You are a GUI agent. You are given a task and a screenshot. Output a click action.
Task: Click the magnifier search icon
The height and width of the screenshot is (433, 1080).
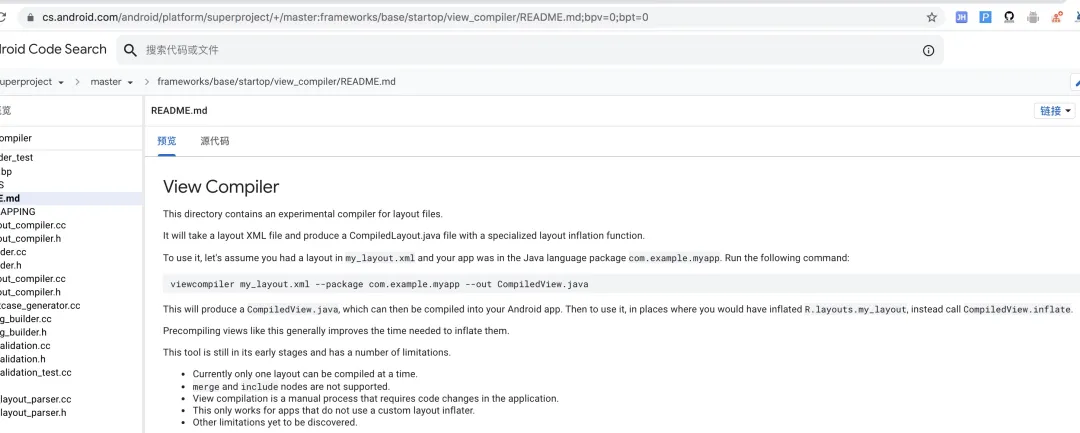click(130, 50)
